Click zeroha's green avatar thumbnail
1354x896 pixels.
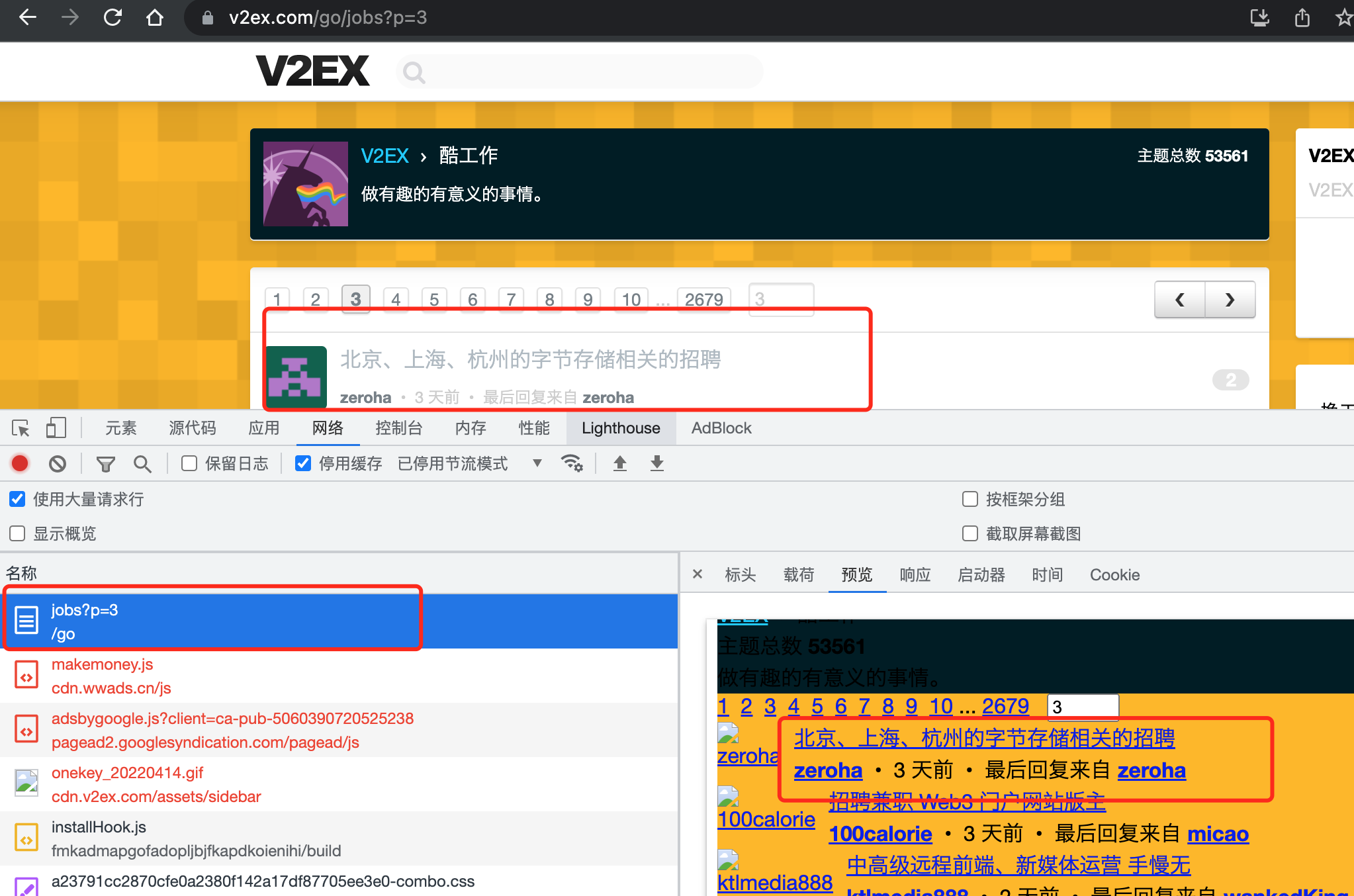pos(296,376)
